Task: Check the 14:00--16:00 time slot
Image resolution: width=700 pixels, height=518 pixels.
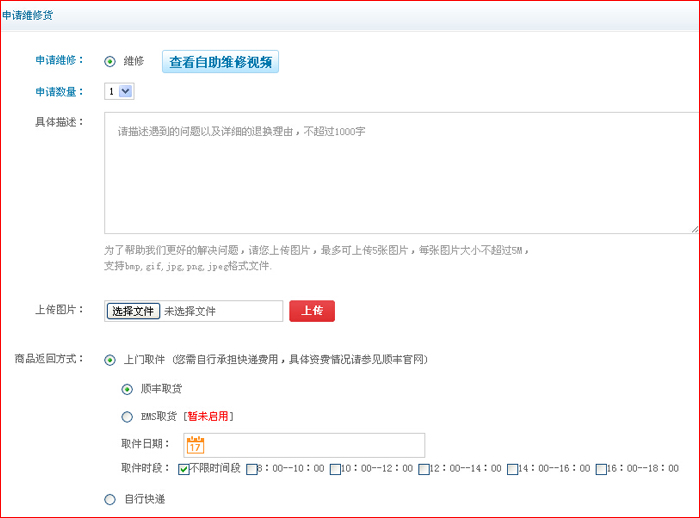Action: (512, 469)
